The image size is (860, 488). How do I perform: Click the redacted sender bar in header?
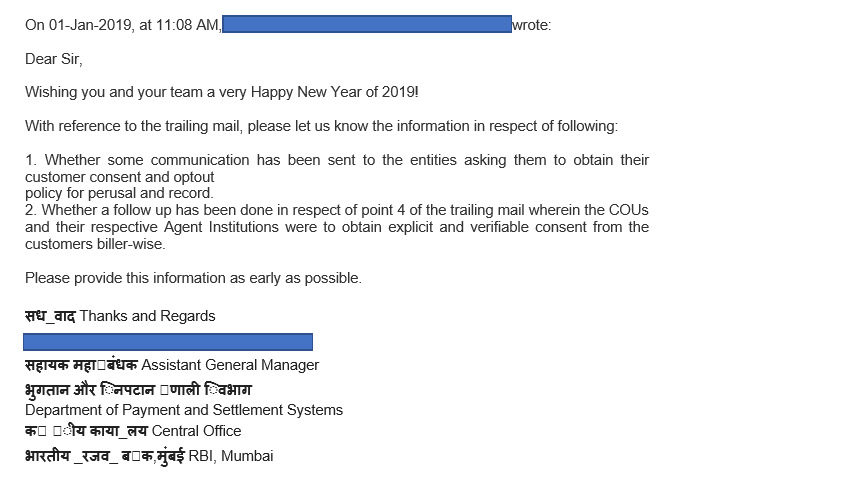366,25
